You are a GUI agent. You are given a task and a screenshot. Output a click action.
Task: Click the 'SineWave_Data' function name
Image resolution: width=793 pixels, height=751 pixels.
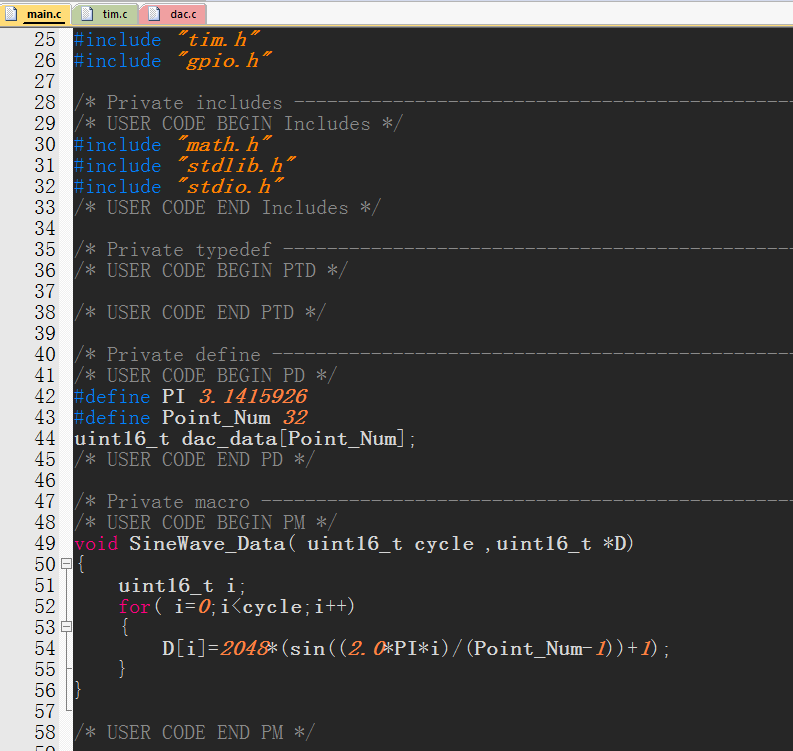point(207,544)
